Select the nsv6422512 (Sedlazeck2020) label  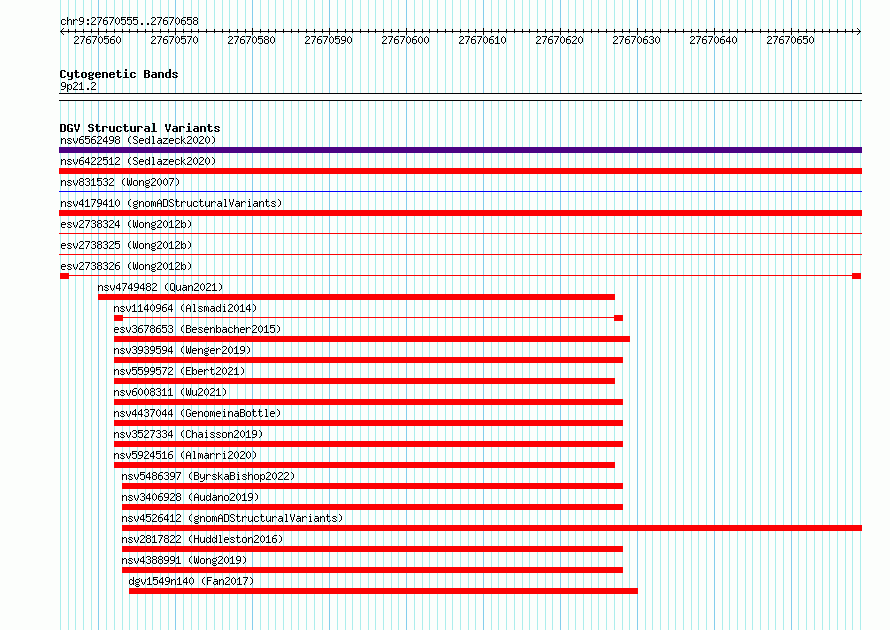(138, 161)
